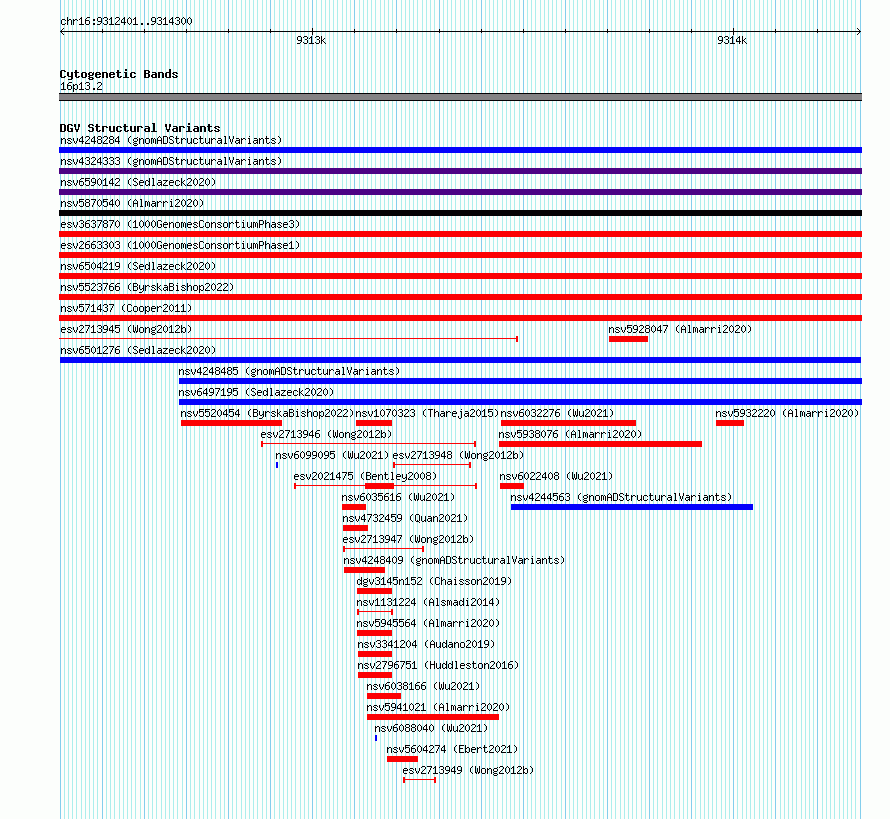The image size is (890, 819).
Task: Click esv2713945 (Wong2012b) label
Action: (126, 329)
